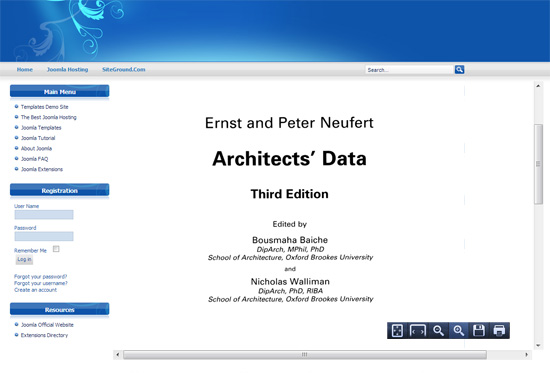The height and width of the screenshot is (373, 550).
Task: Open the Templates Demo Site link
Action: [45, 107]
